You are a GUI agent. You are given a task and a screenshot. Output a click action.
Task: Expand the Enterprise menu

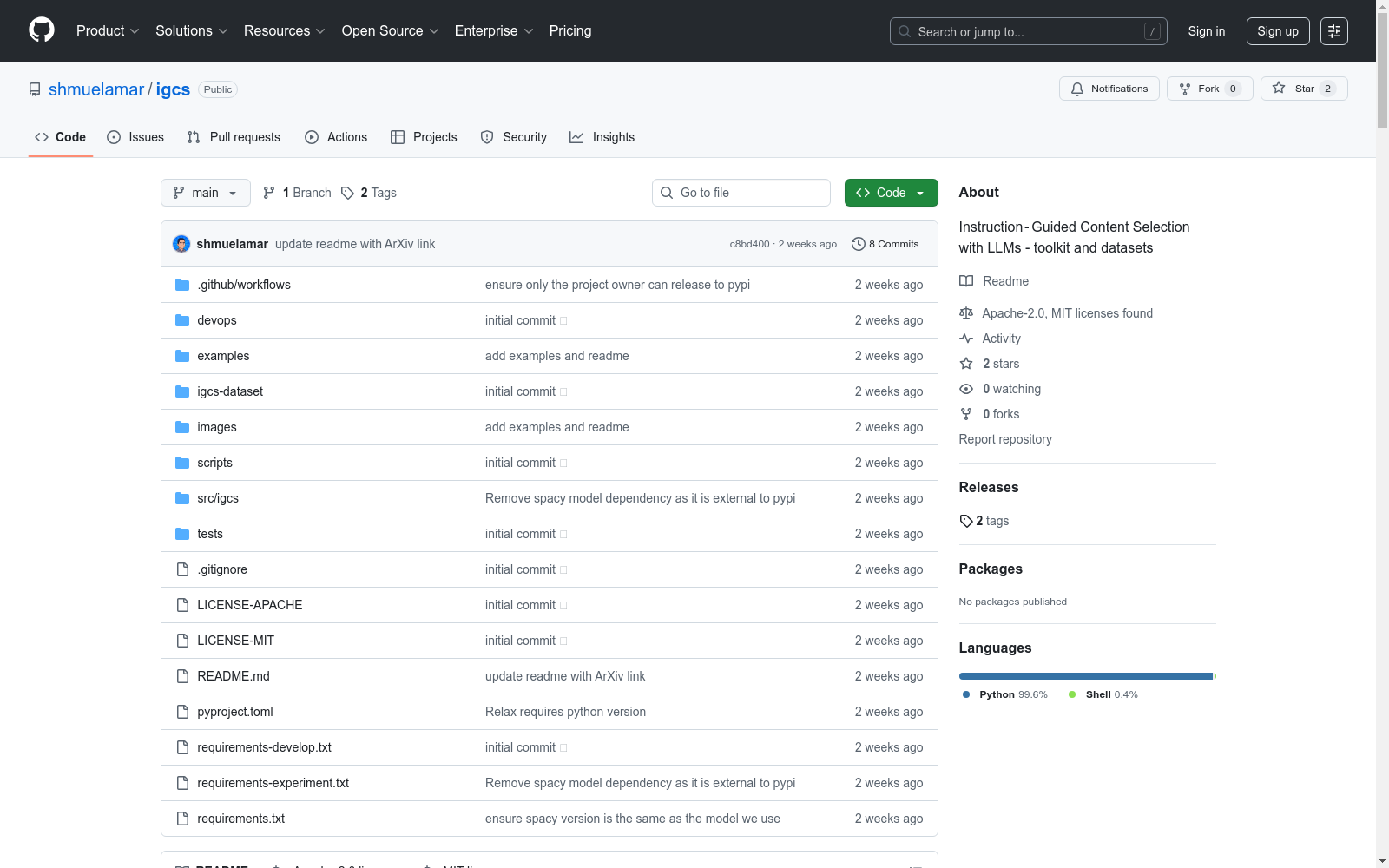pyautogui.click(x=494, y=31)
